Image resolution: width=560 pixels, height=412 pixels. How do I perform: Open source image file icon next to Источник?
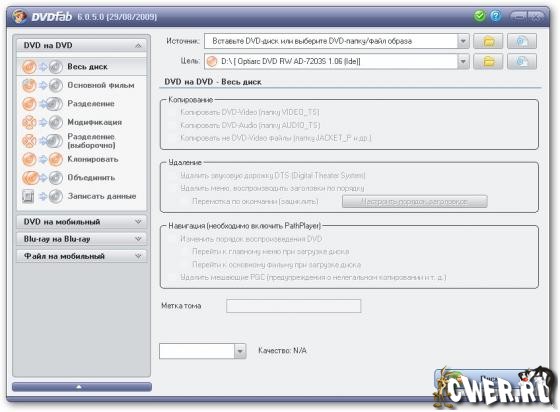(x=522, y=41)
